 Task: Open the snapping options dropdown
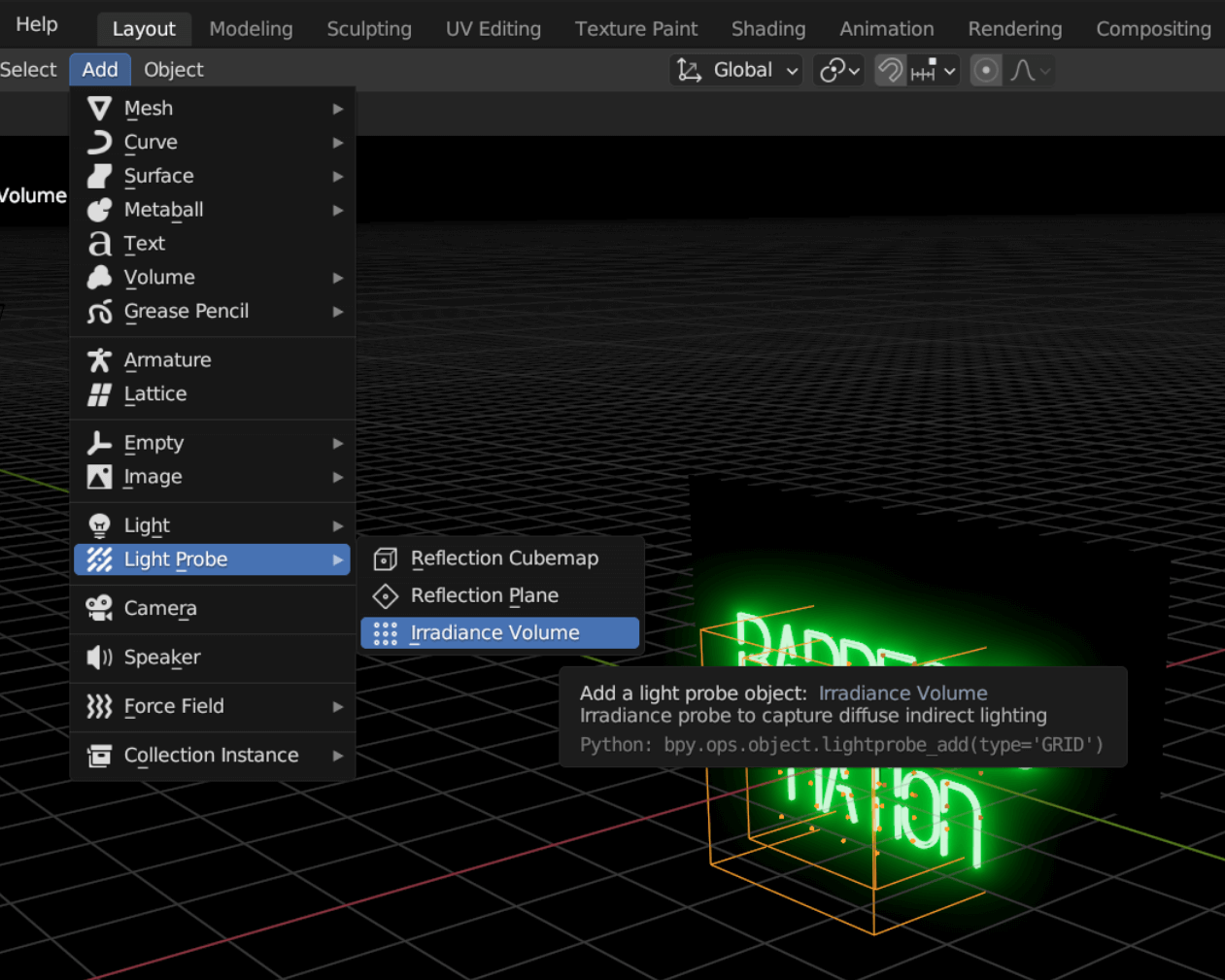(934, 70)
